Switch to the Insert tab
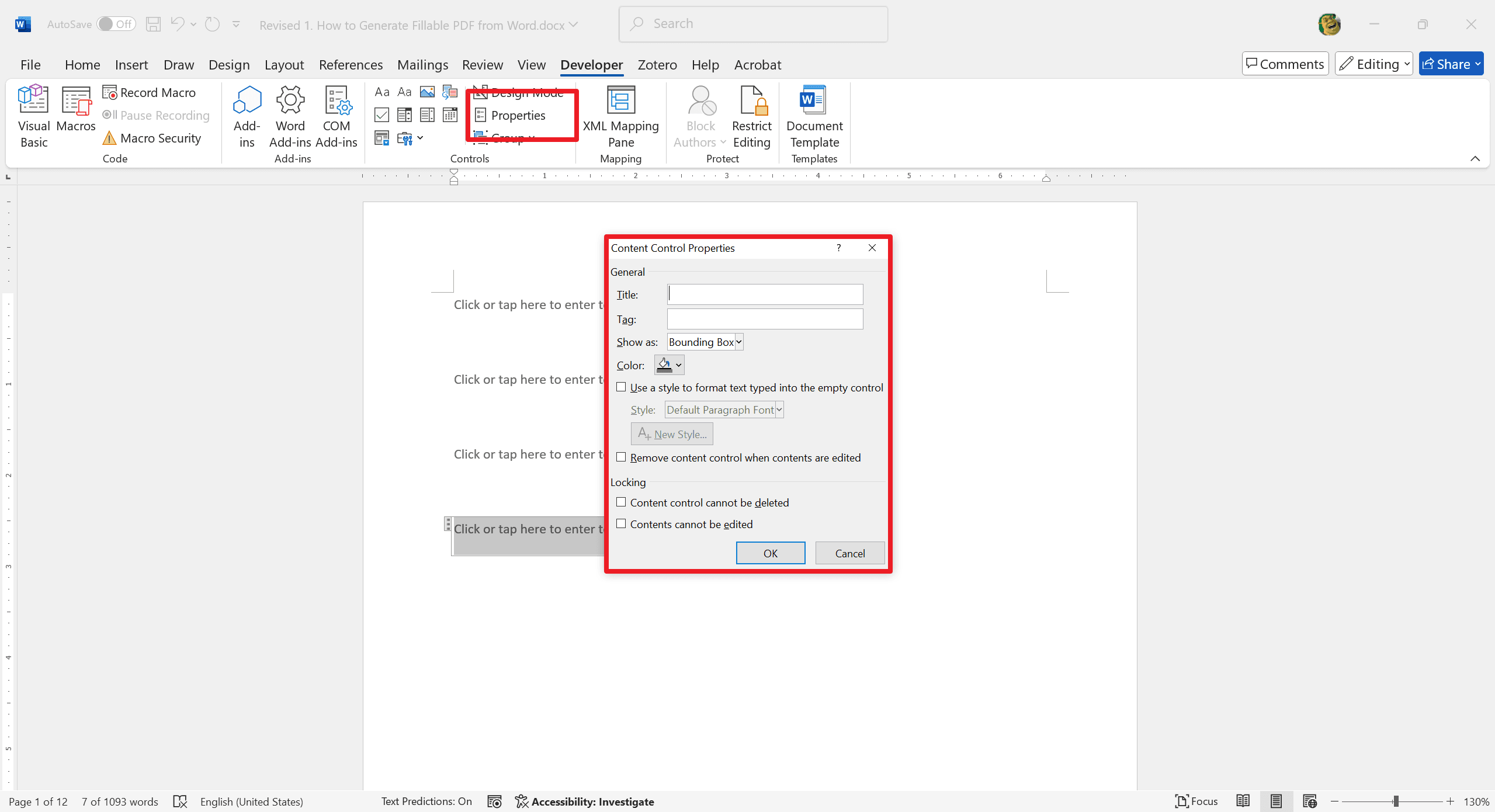This screenshot has height=812, width=1495. (131, 64)
